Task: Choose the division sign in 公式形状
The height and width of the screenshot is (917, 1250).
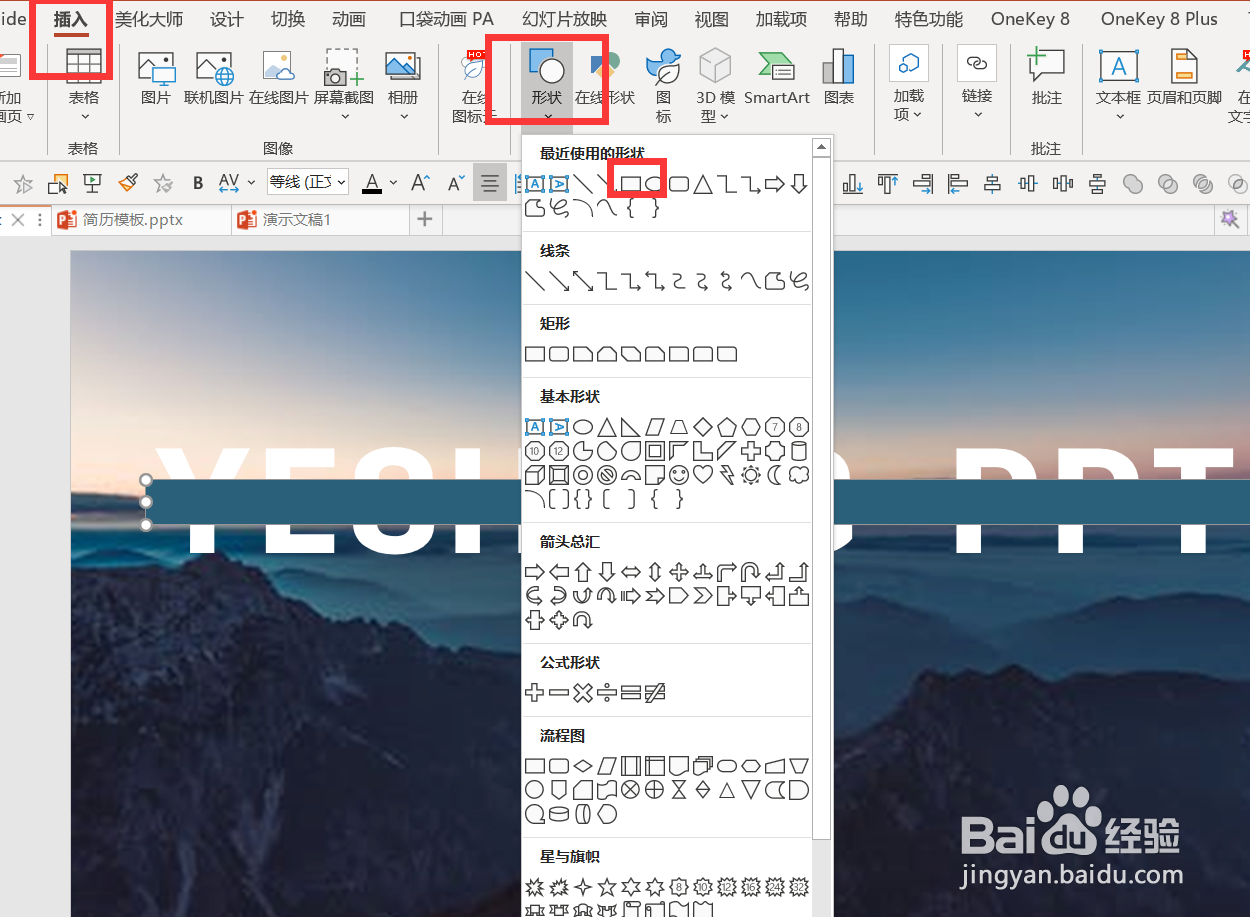Action: [x=607, y=692]
